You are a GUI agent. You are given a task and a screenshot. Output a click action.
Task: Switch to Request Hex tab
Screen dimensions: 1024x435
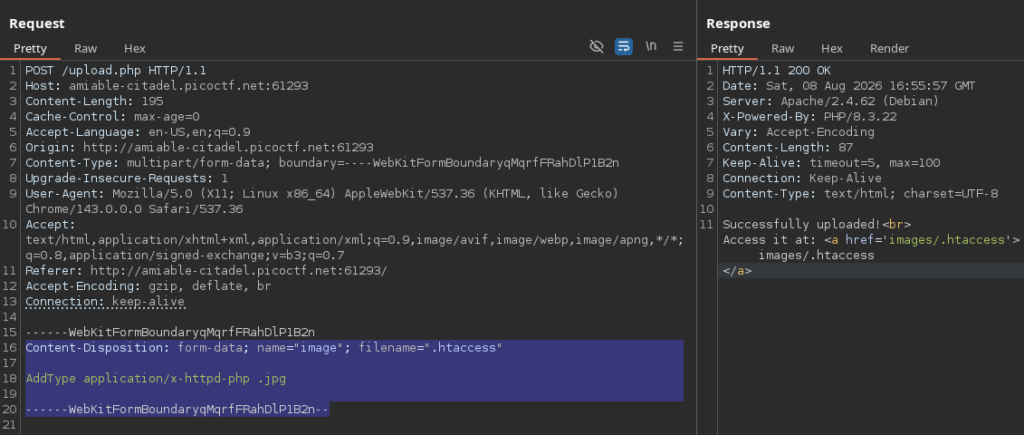point(135,48)
